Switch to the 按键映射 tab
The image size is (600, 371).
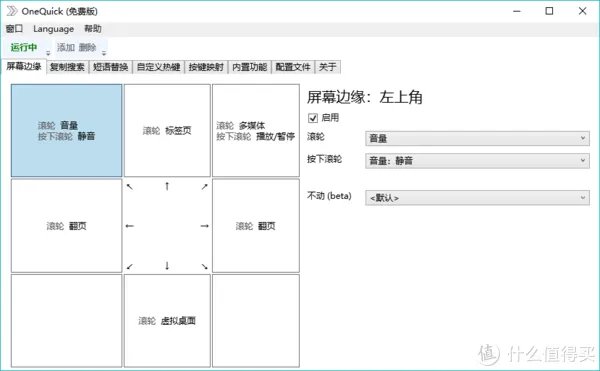(x=206, y=67)
